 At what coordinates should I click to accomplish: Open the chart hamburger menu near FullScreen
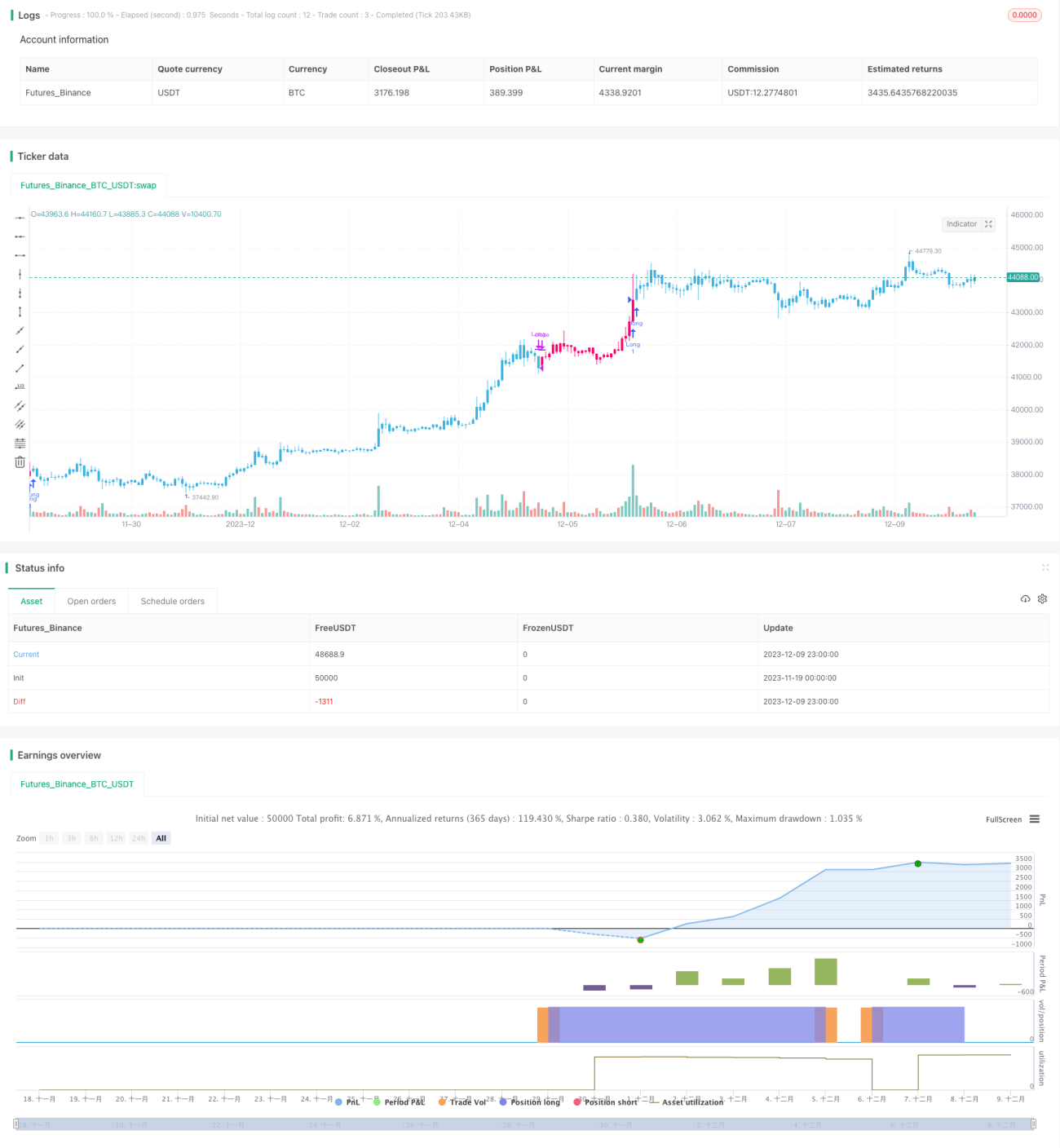point(1034,819)
